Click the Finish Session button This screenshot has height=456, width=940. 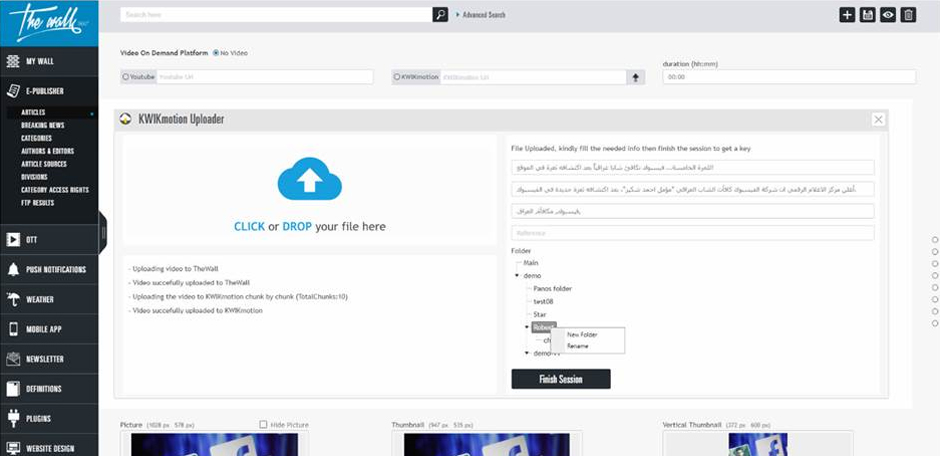pyautogui.click(x=561, y=379)
